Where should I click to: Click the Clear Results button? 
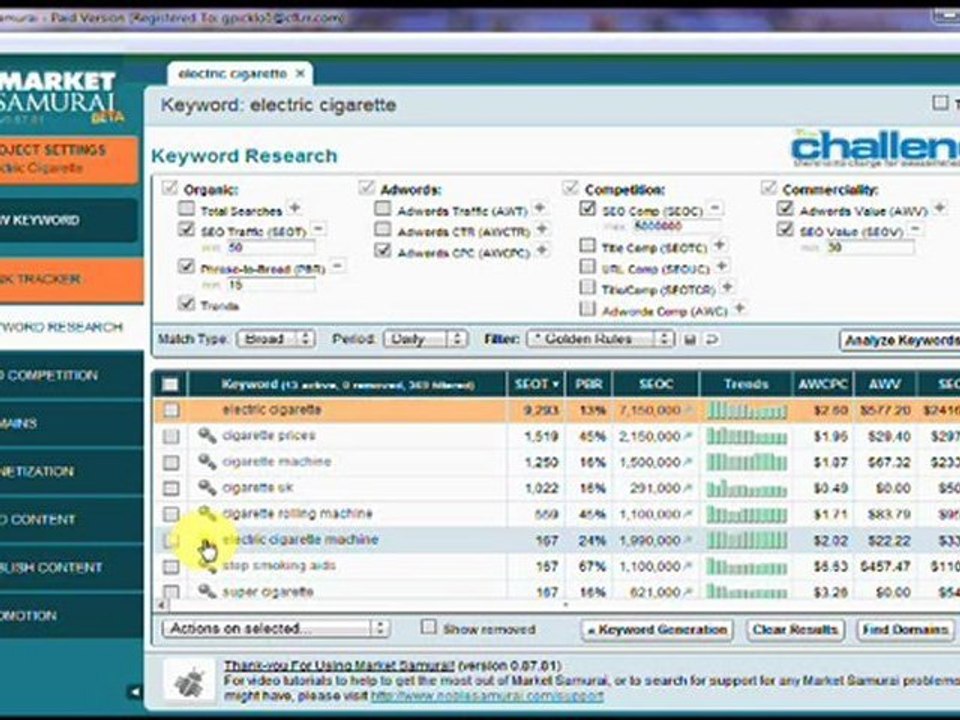pyautogui.click(x=795, y=629)
